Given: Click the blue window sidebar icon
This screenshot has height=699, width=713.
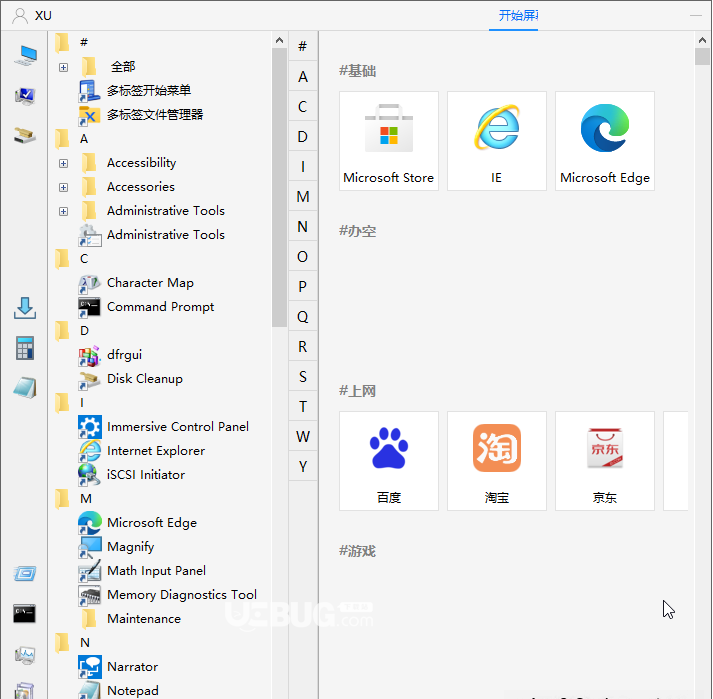Looking at the screenshot, I should click(x=25, y=574).
